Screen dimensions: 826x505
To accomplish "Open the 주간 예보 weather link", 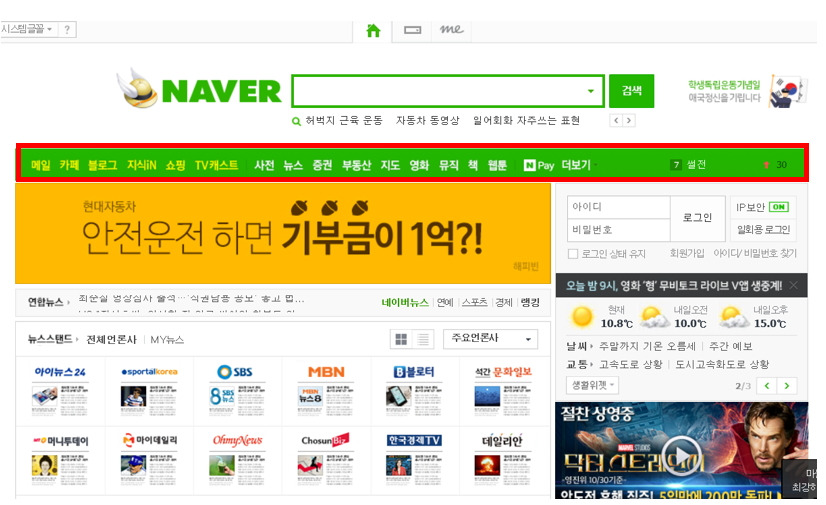I will (x=731, y=346).
